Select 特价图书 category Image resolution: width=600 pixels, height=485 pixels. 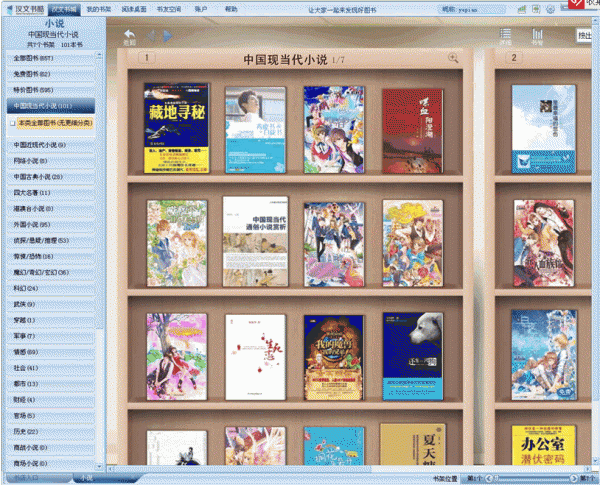coord(51,90)
